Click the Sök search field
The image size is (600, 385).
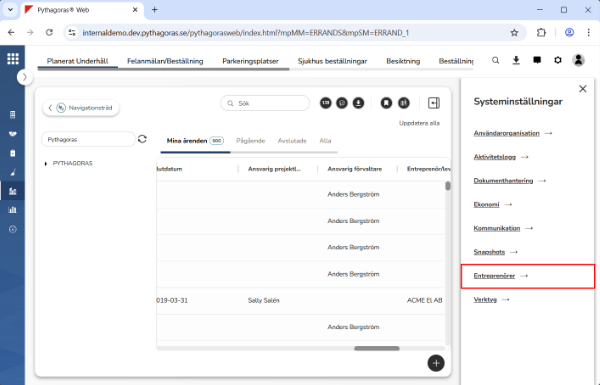point(265,103)
